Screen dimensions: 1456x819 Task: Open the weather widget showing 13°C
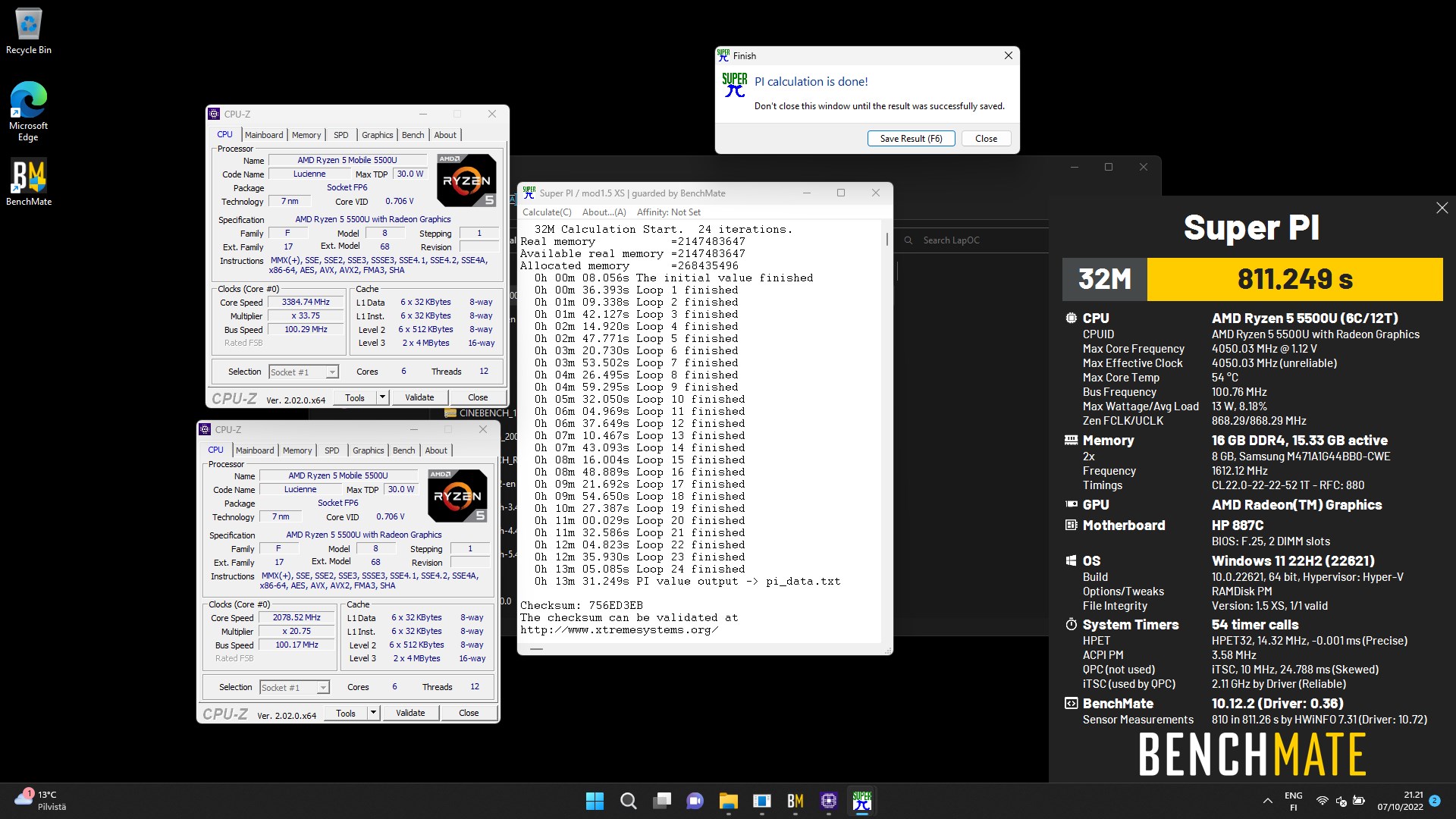(x=41, y=801)
